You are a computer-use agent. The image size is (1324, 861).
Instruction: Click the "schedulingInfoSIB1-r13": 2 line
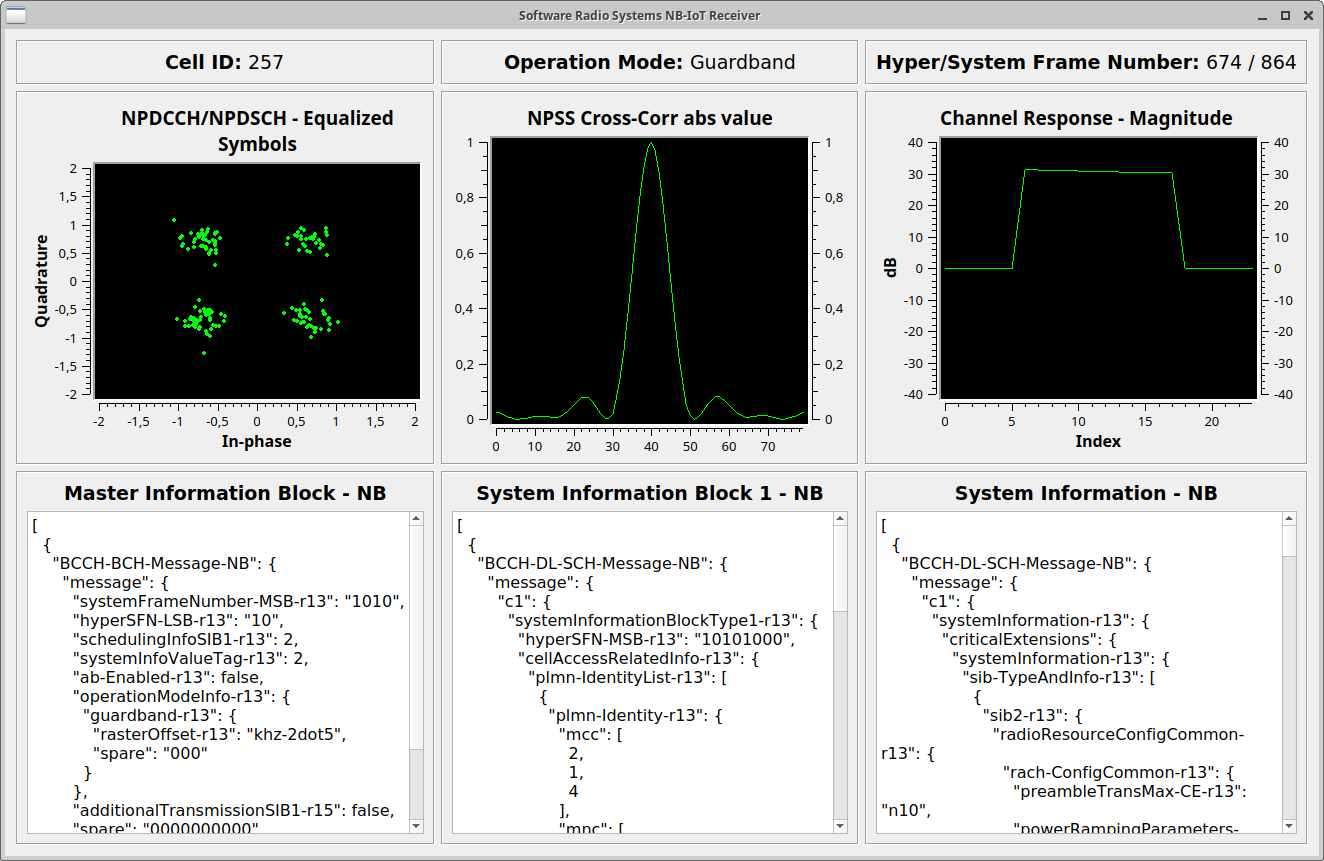point(185,639)
